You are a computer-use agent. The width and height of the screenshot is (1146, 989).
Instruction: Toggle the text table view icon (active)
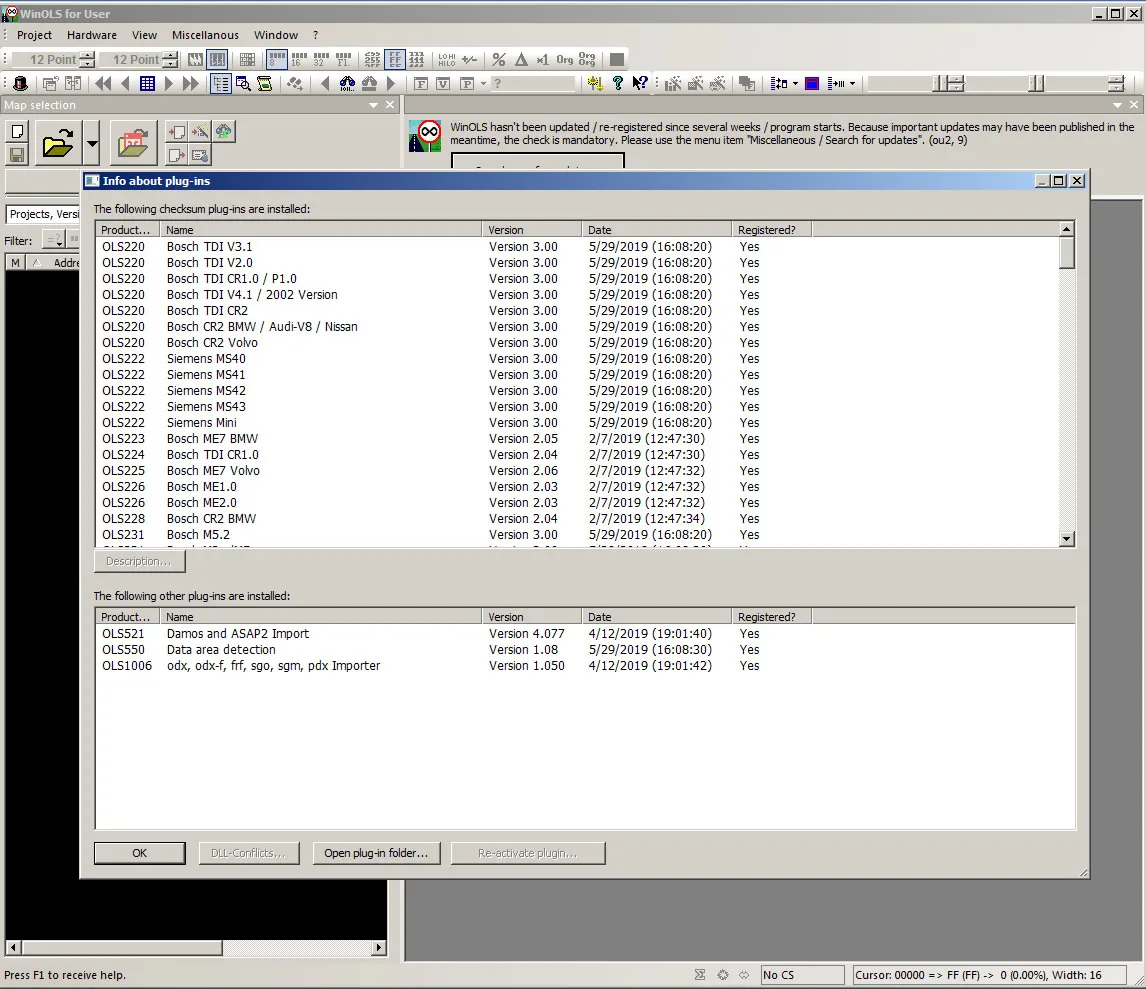218,60
